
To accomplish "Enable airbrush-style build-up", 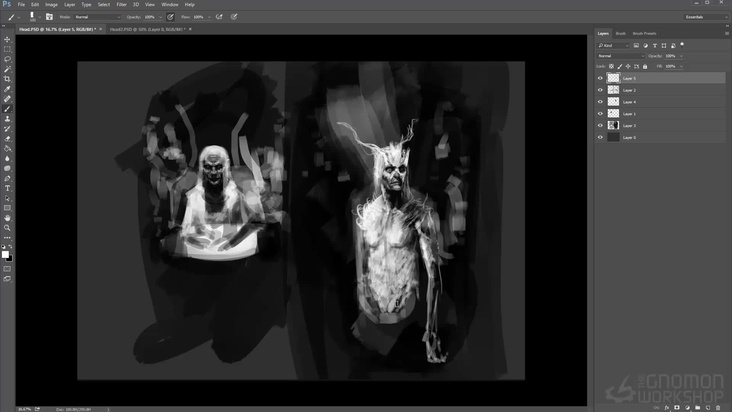I will (x=219, y=17).
